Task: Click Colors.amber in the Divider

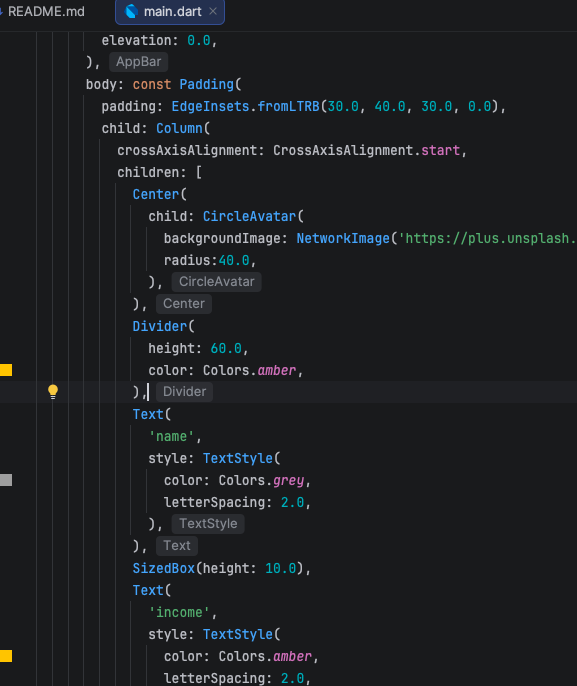Action: [249, 370]
